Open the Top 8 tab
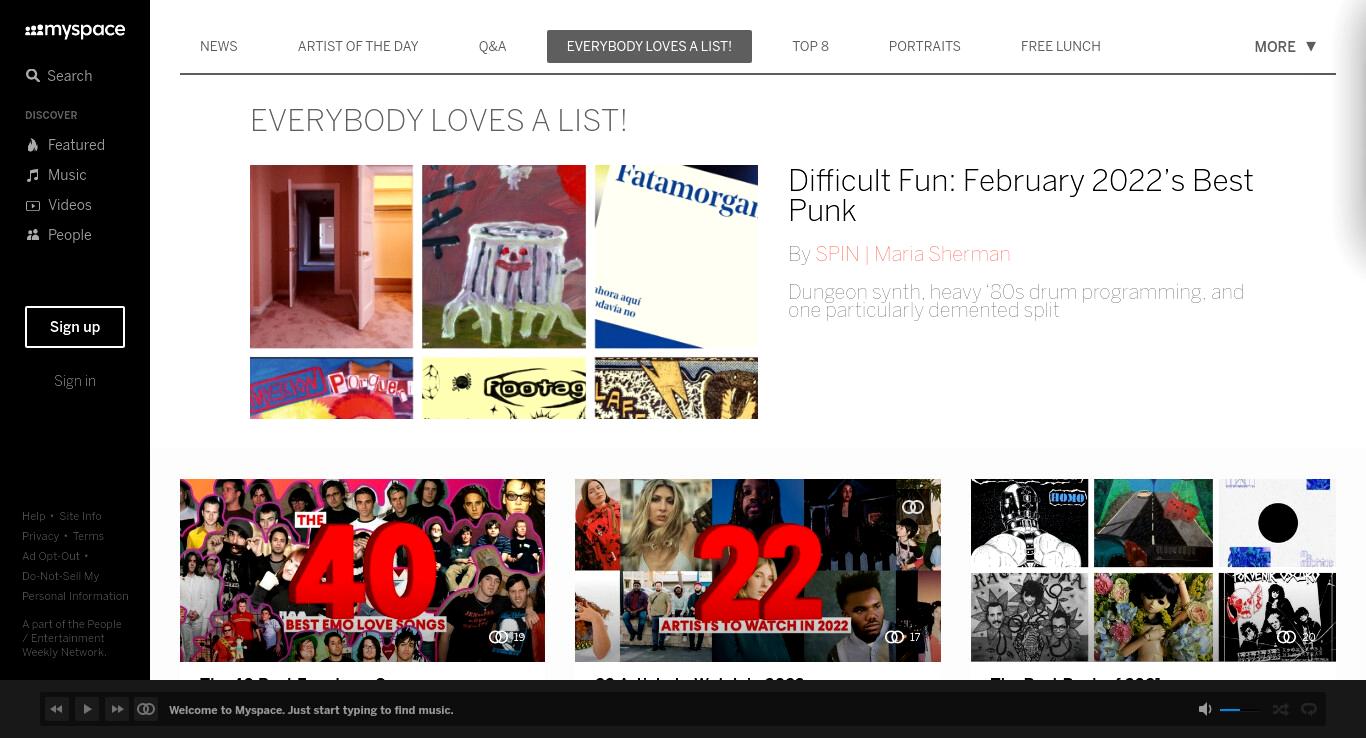1366x738 pixels. pyautogui.click(x=810, y=46)
